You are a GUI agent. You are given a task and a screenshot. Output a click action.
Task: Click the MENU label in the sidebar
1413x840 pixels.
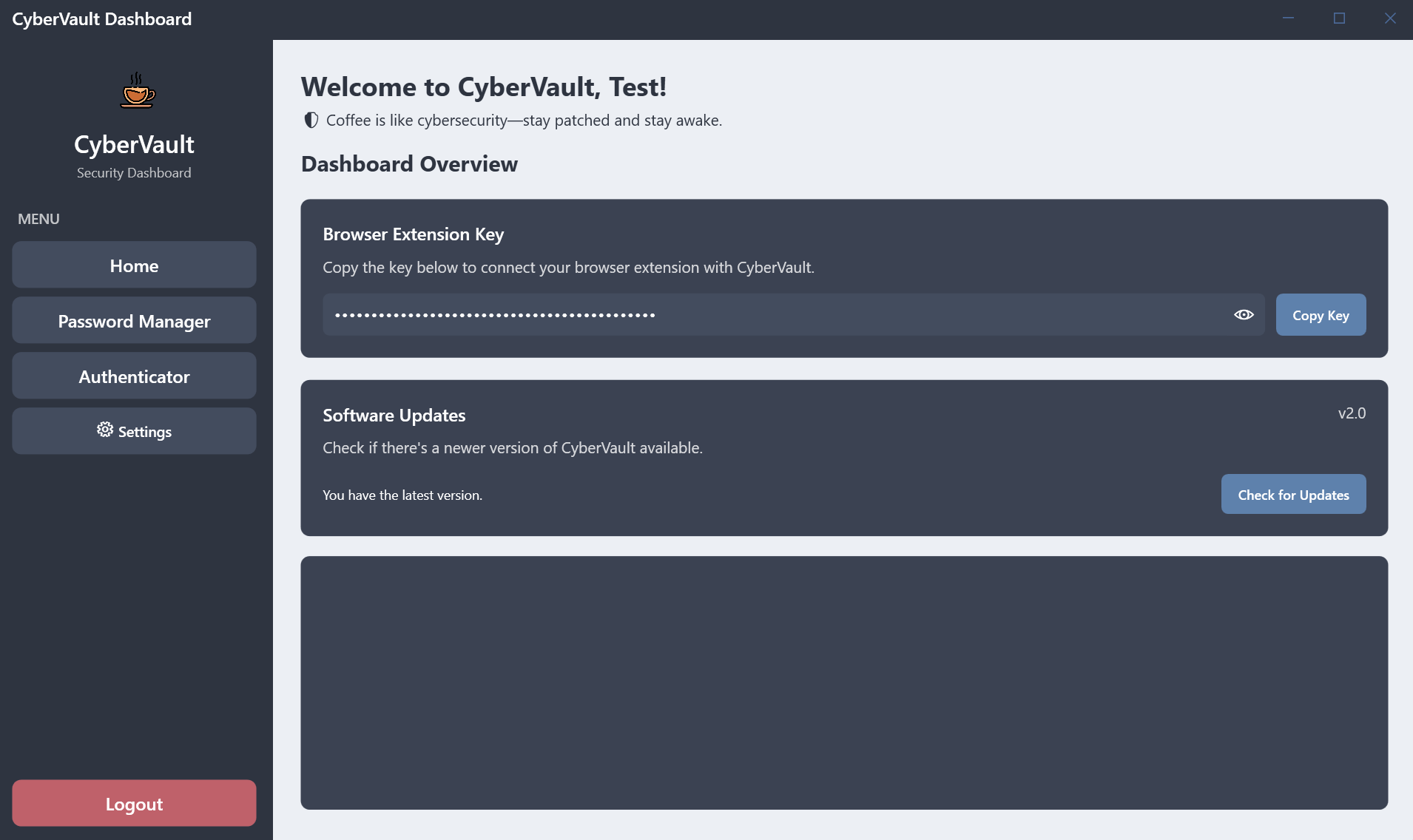tap(38, 220)
